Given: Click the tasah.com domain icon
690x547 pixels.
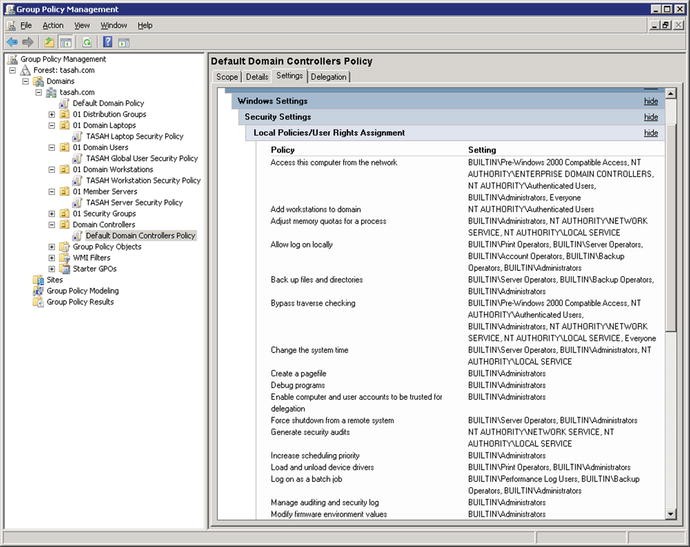Looking at the screenshot, I should pos(51,92).
